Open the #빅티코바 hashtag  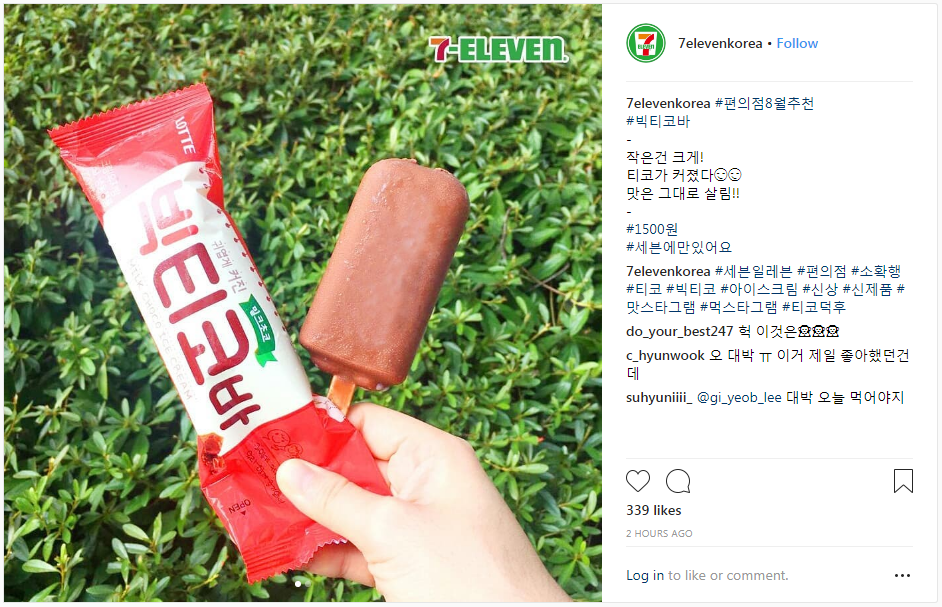pos(658,121)
